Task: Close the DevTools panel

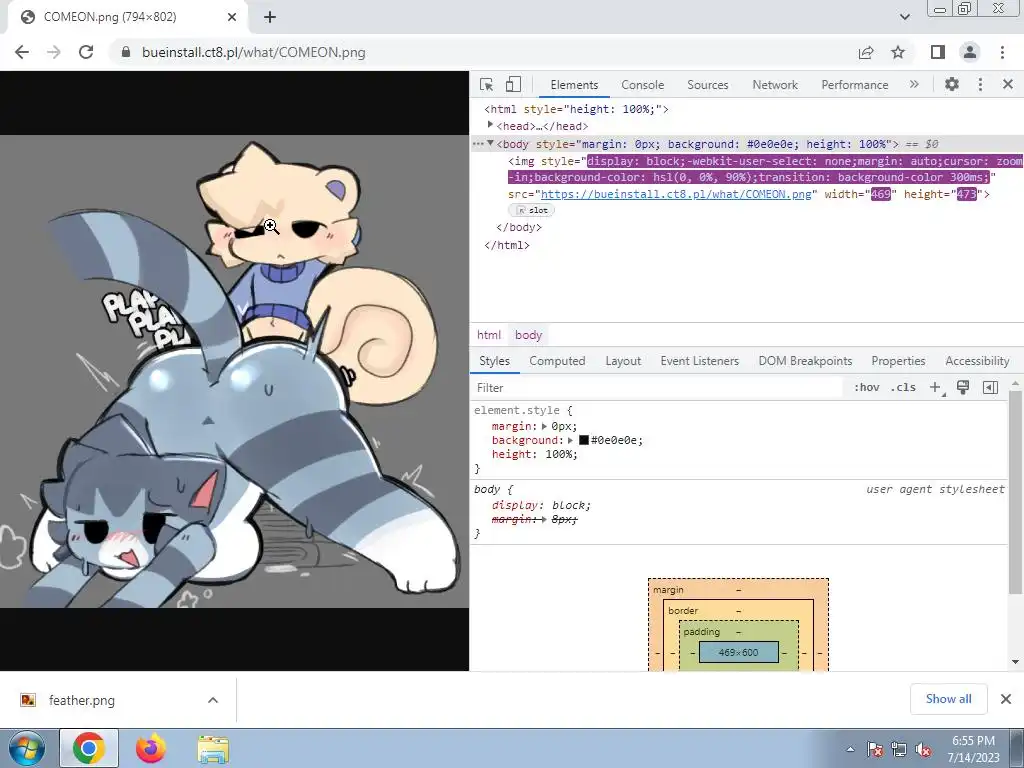Action: click(x=1008, y=84)
